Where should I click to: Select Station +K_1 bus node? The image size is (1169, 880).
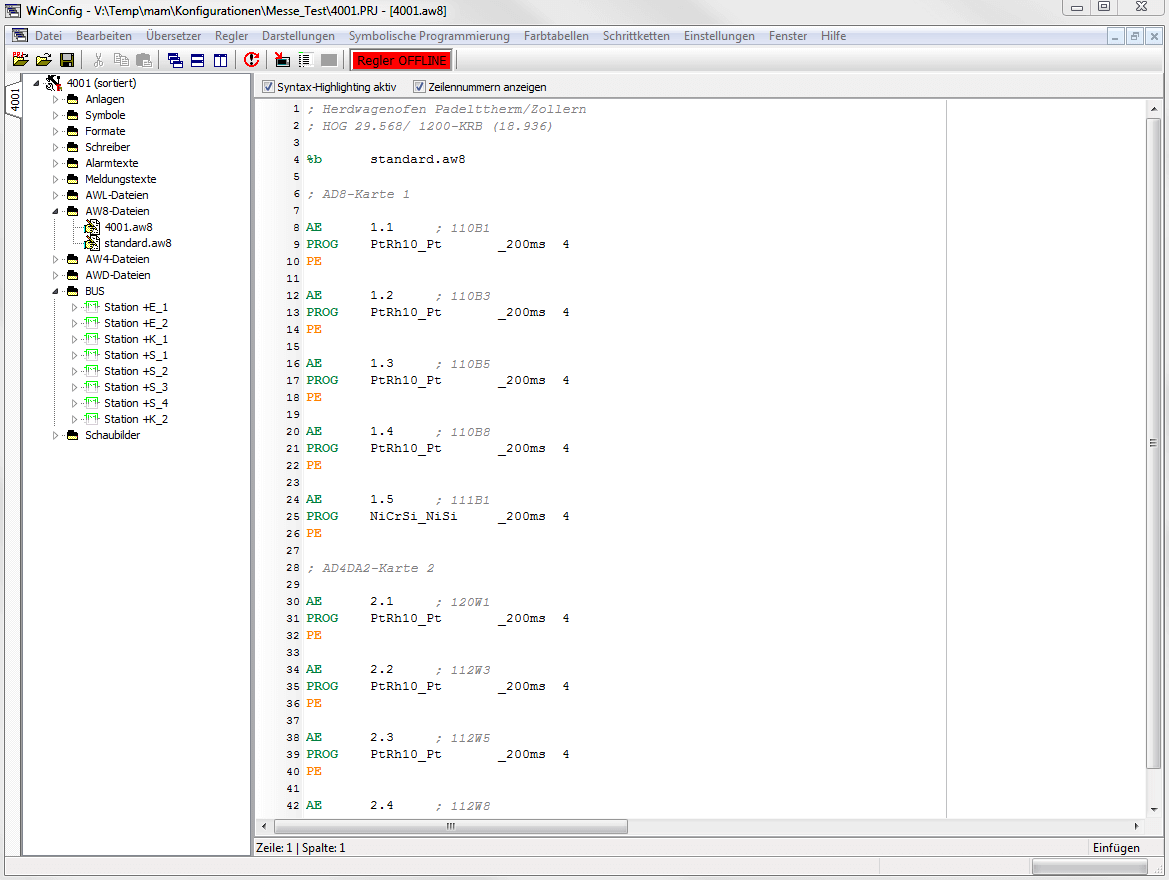click(x=136, y=339)
